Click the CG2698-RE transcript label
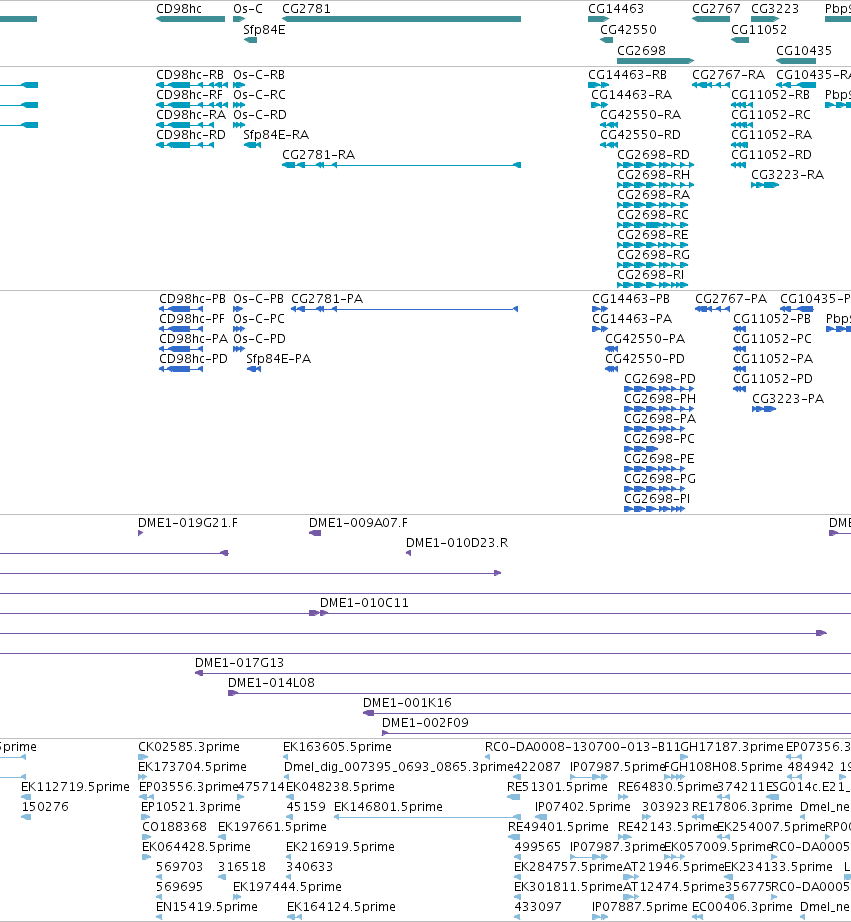The height and width of the screenshot is (922, 851). click(652, 235)
